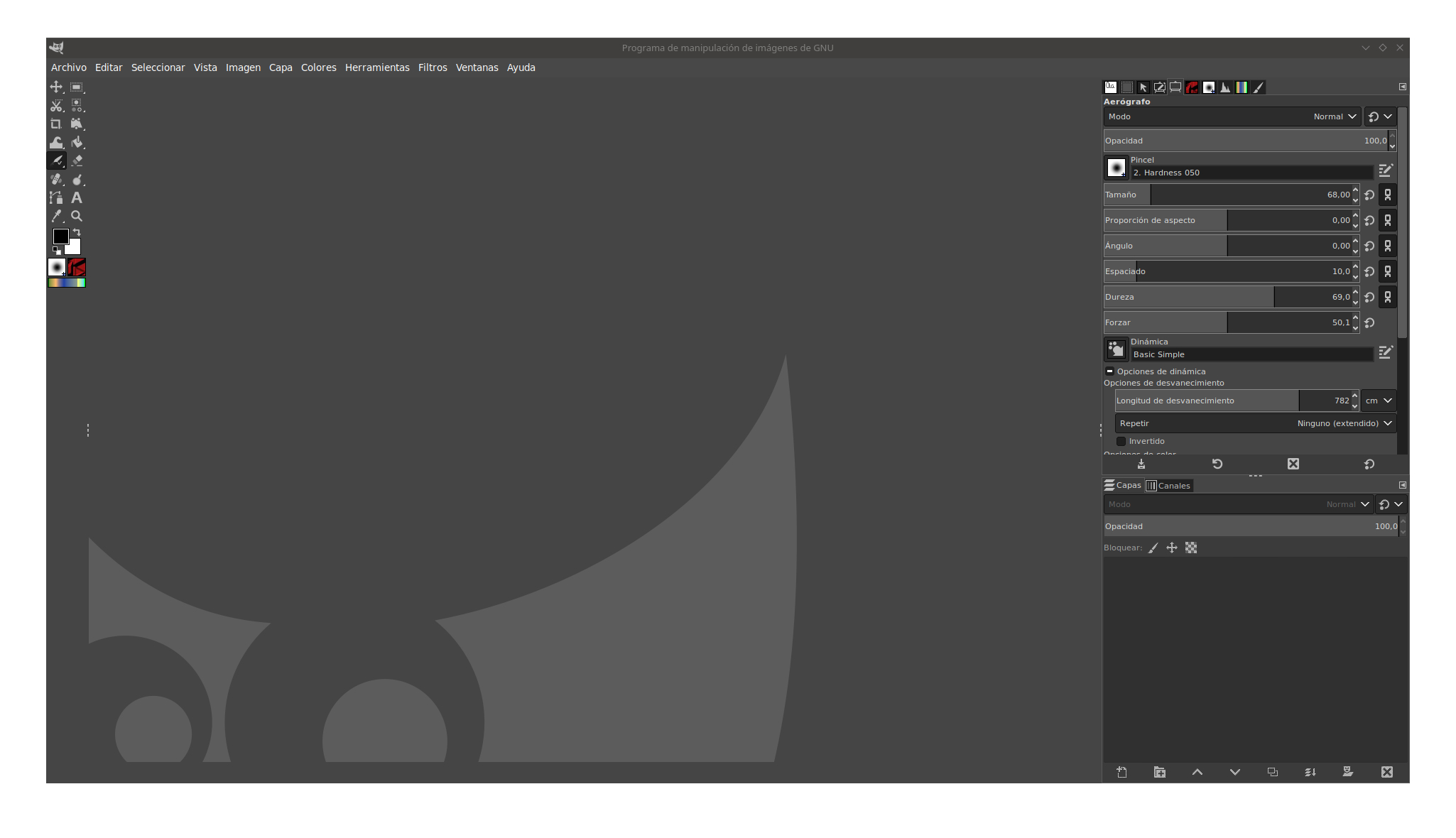The image size is (1456, 838).
Task: Pick the Bucket Fill tool
Action: (77, 142)
